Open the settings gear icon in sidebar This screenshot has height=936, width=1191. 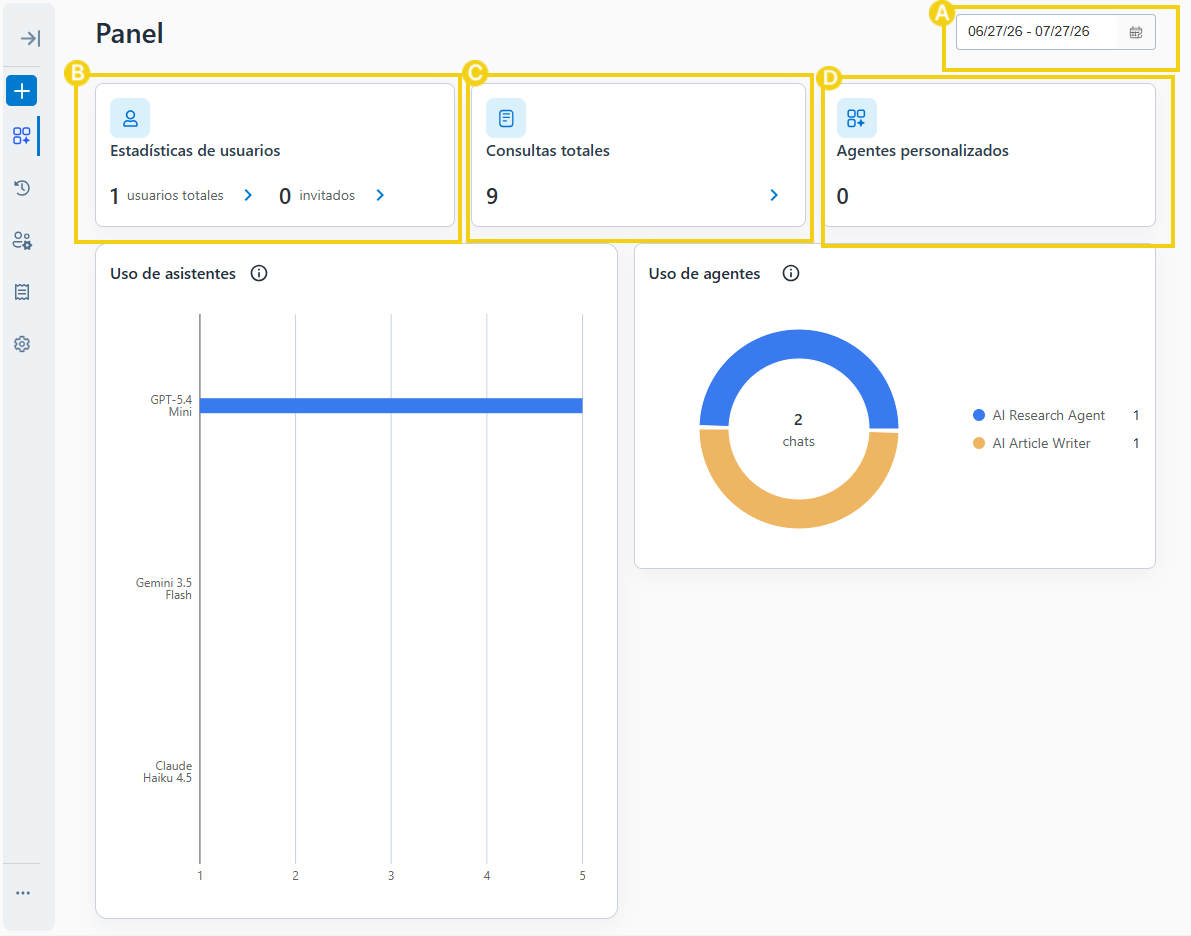tap(22, 344)
